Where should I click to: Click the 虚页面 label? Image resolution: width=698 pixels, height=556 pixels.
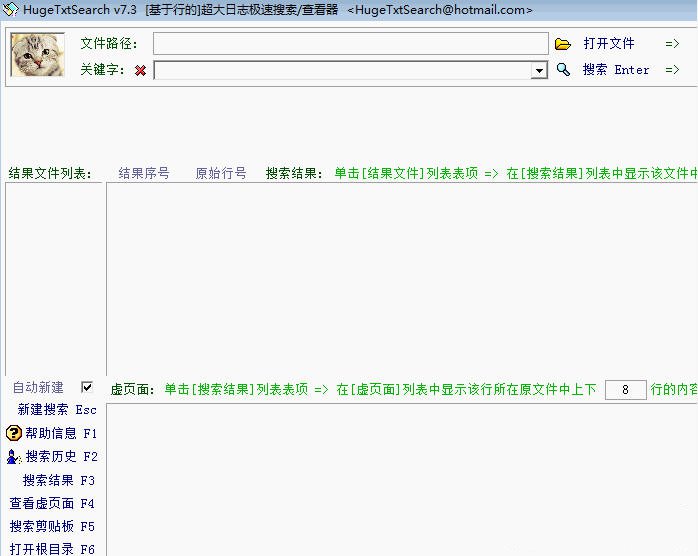pyautogui.click(x=132, y=390)
